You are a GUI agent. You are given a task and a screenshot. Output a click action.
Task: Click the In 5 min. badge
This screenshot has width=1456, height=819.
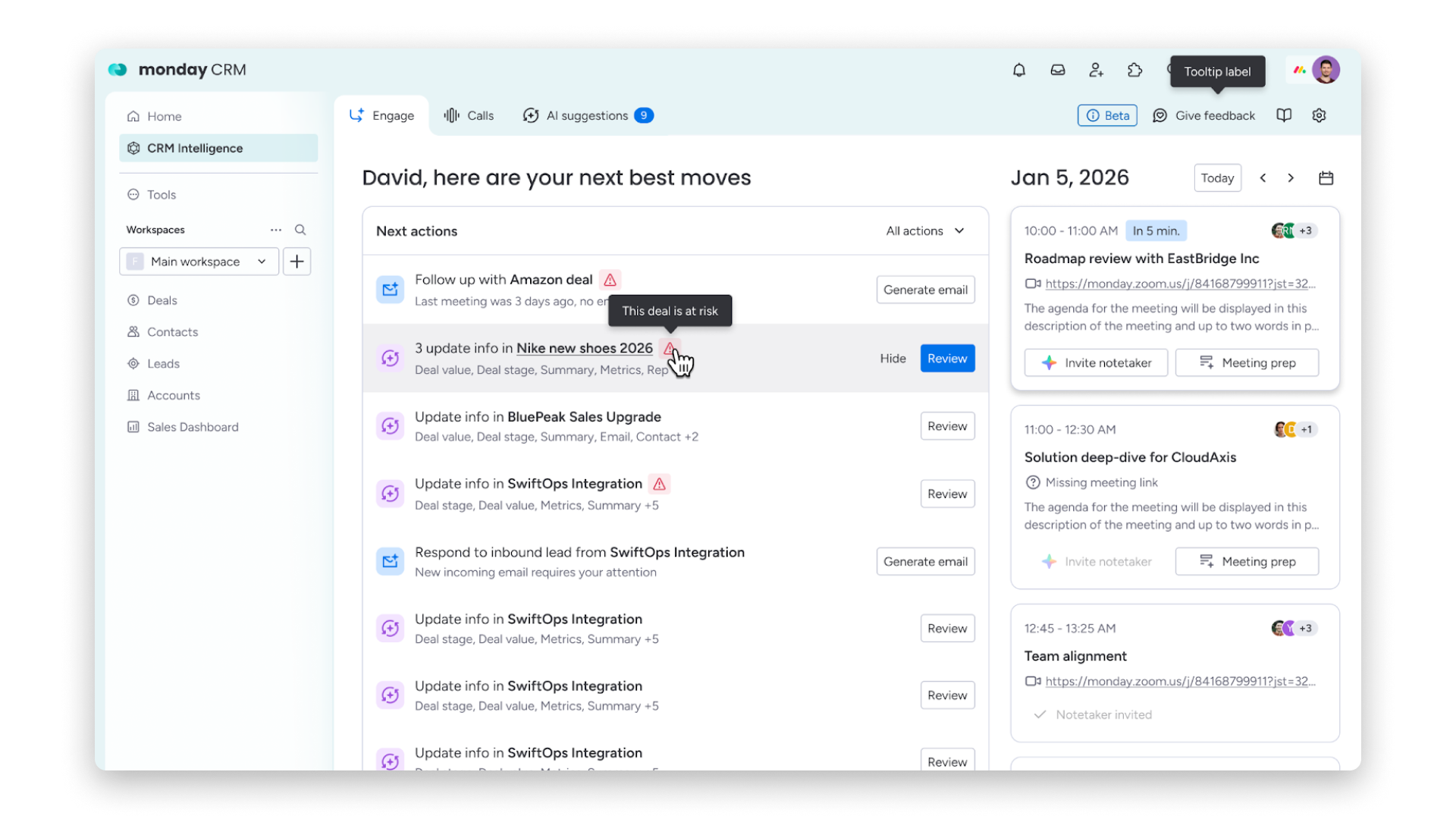coord(1156,231)
